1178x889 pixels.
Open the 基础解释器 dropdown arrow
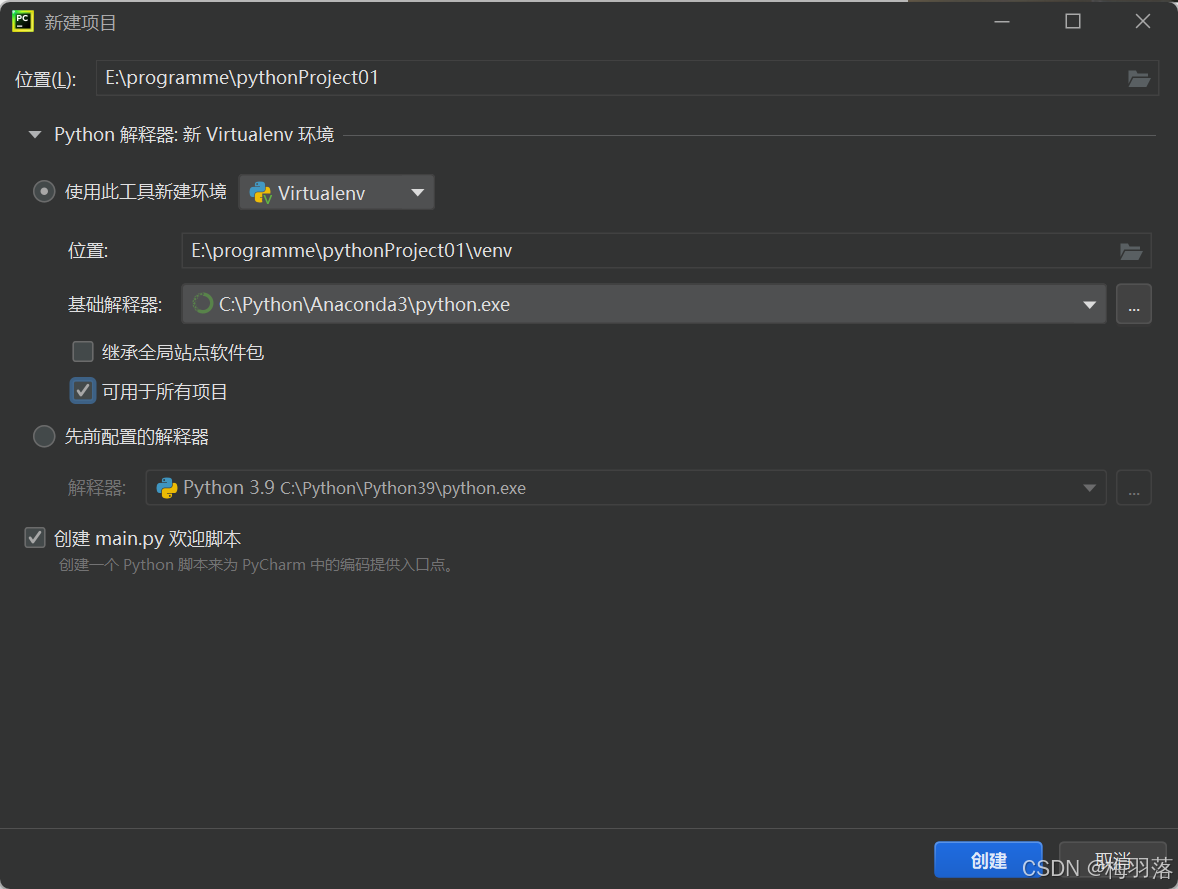[1089, 304]
